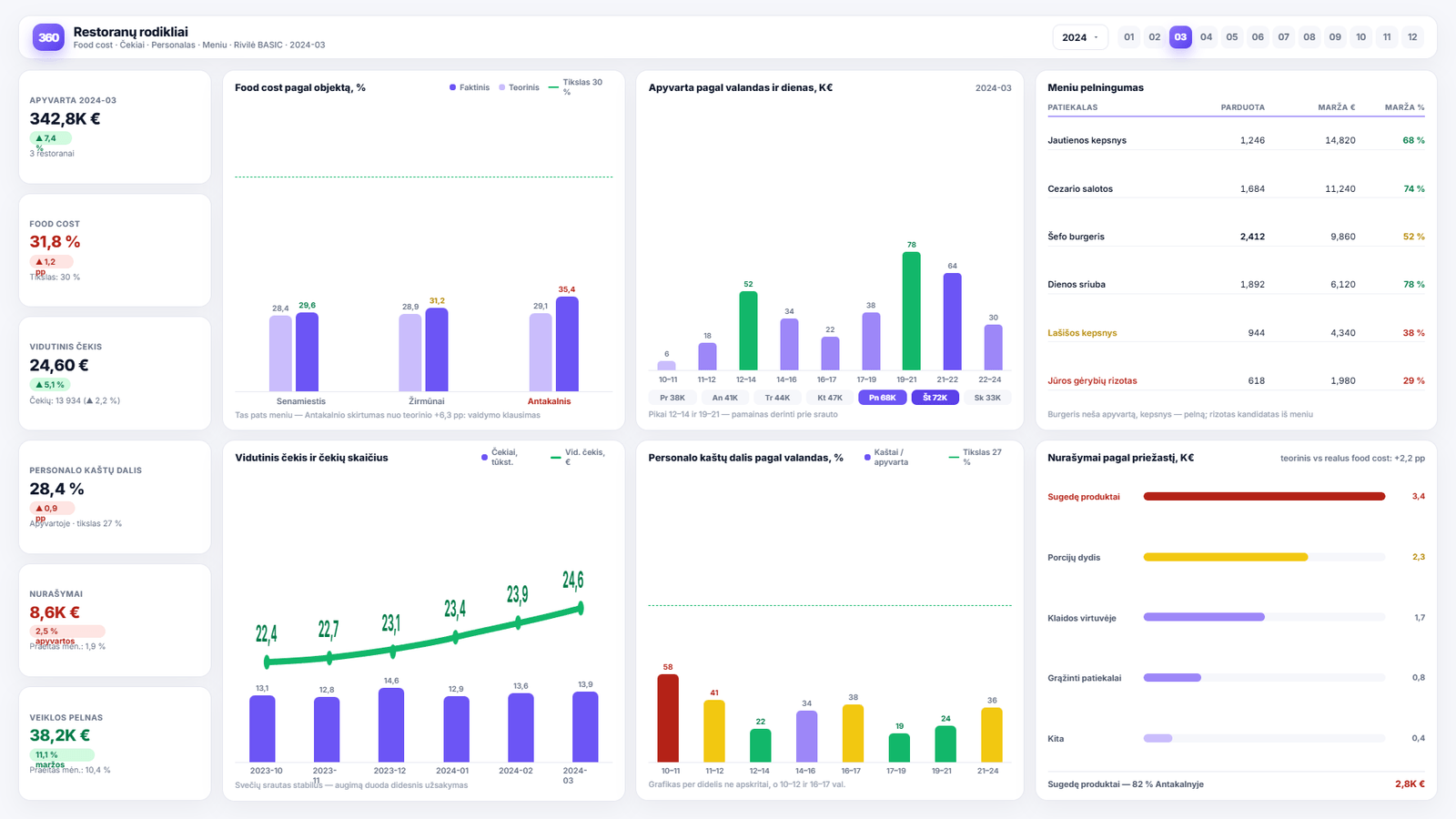
Task: Toggle the Pn 68K day chip
Action: tap(883, 398)
